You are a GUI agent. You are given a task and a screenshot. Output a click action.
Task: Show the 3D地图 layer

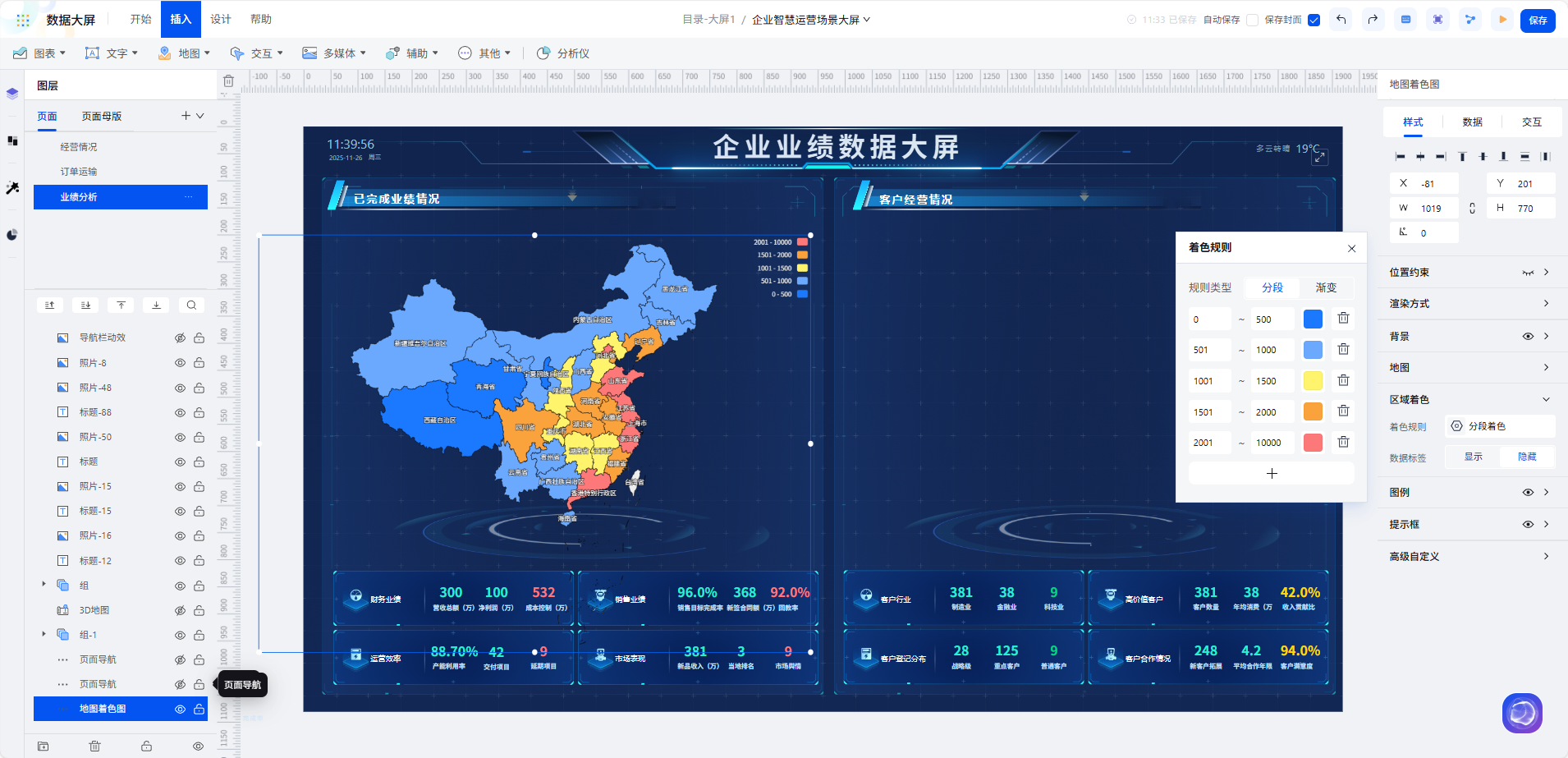click(180, 610)
